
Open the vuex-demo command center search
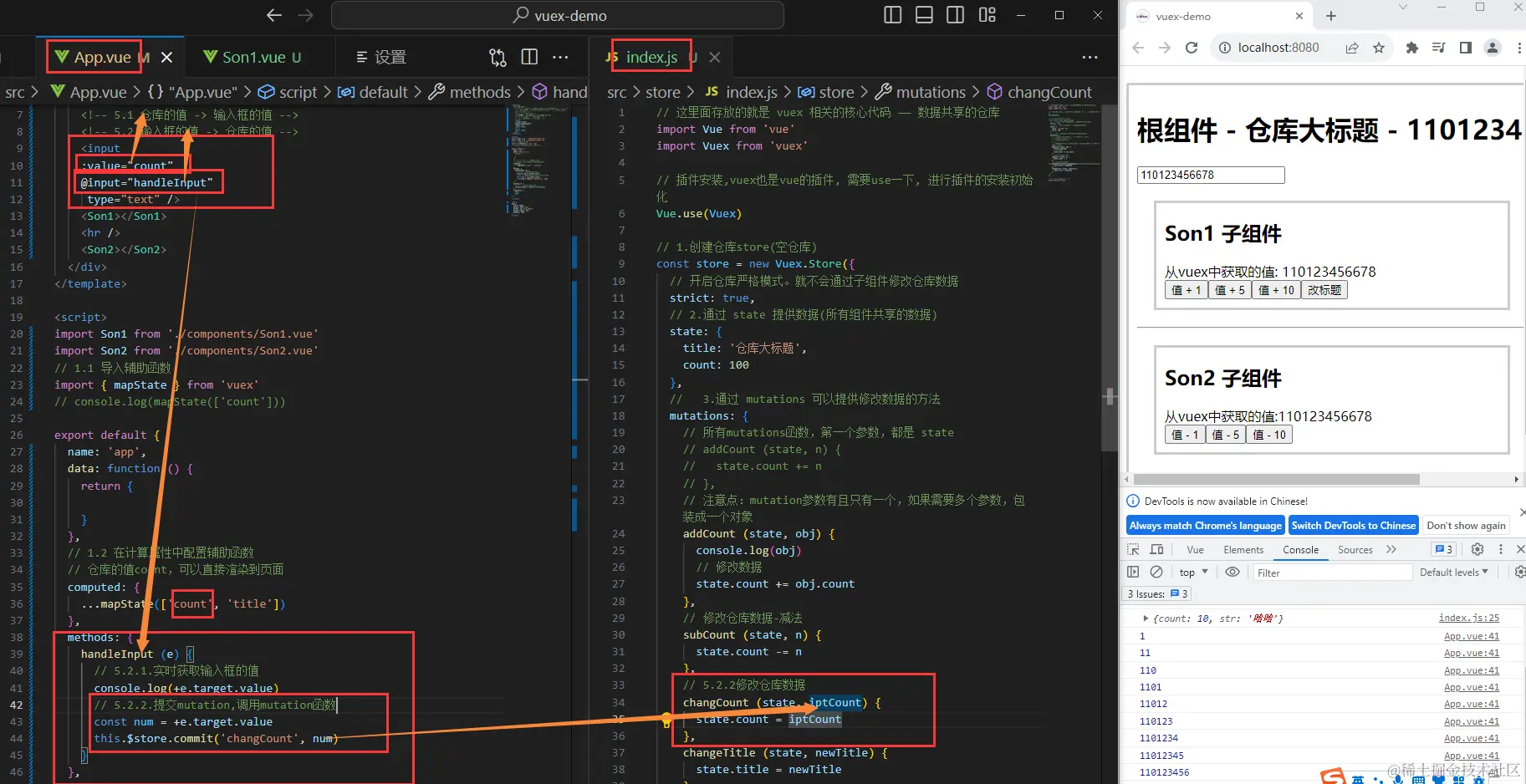click(x=558, y=15)
